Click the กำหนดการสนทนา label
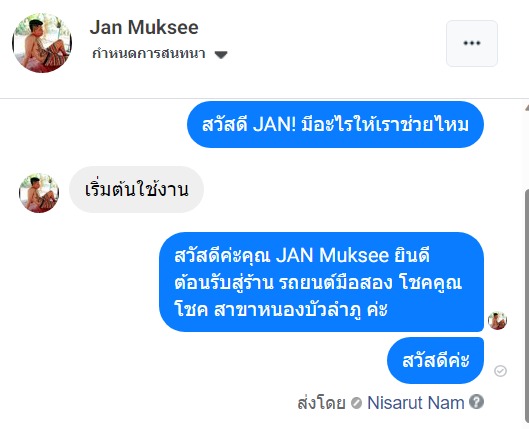 click(x=149, y=54)
